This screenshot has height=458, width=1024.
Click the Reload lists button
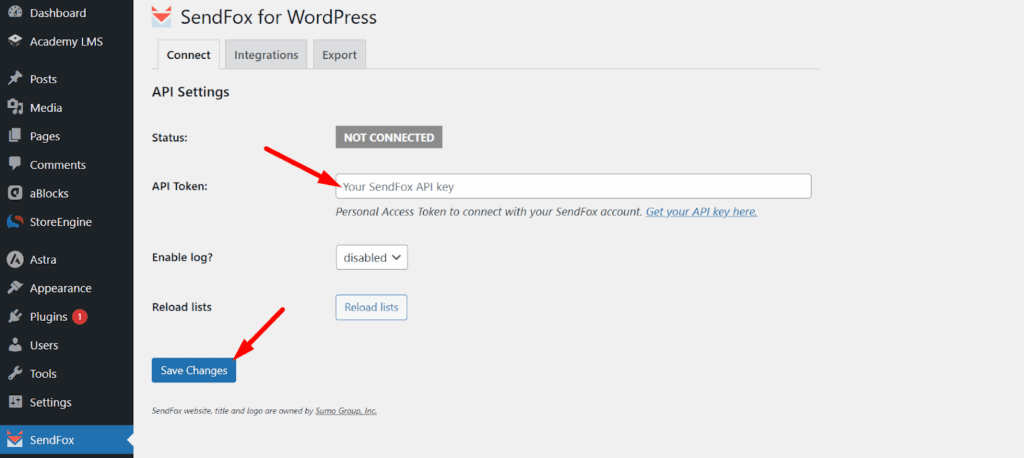372,307
